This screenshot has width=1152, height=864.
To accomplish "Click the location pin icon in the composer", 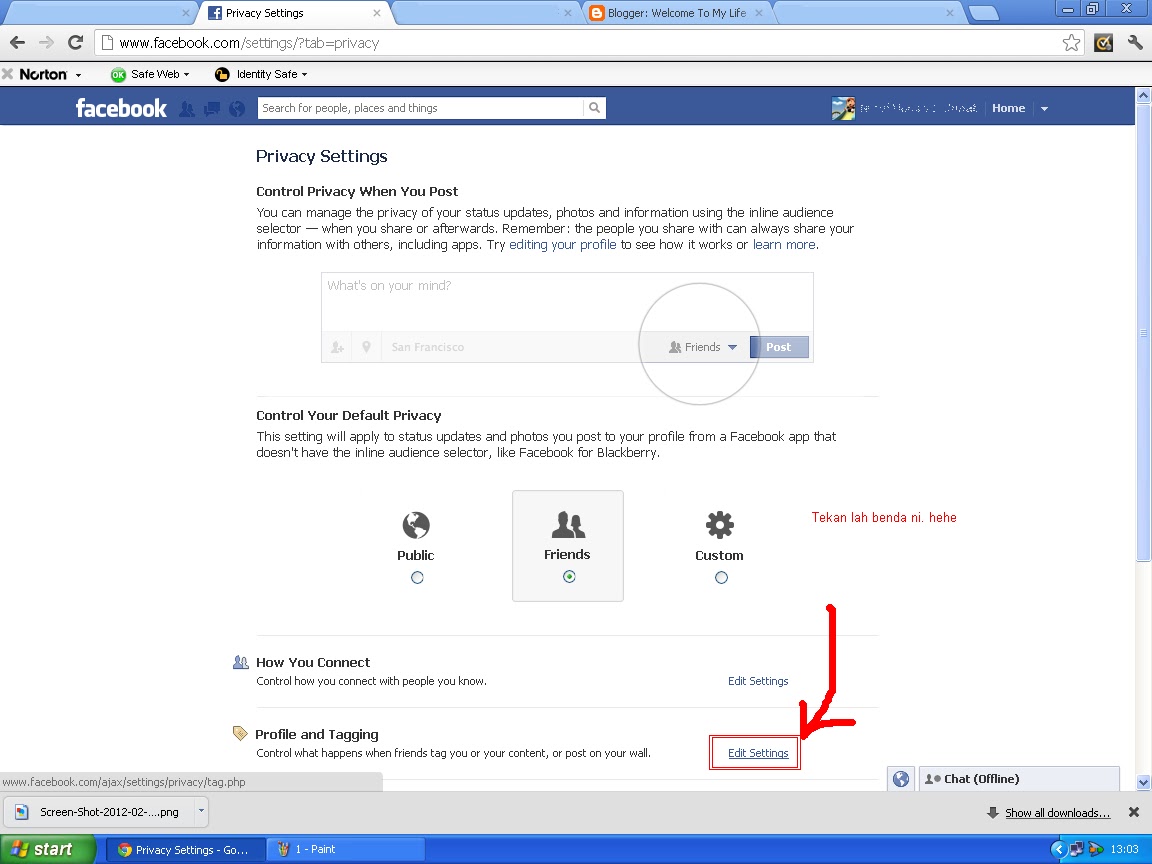I will [366, 347].
